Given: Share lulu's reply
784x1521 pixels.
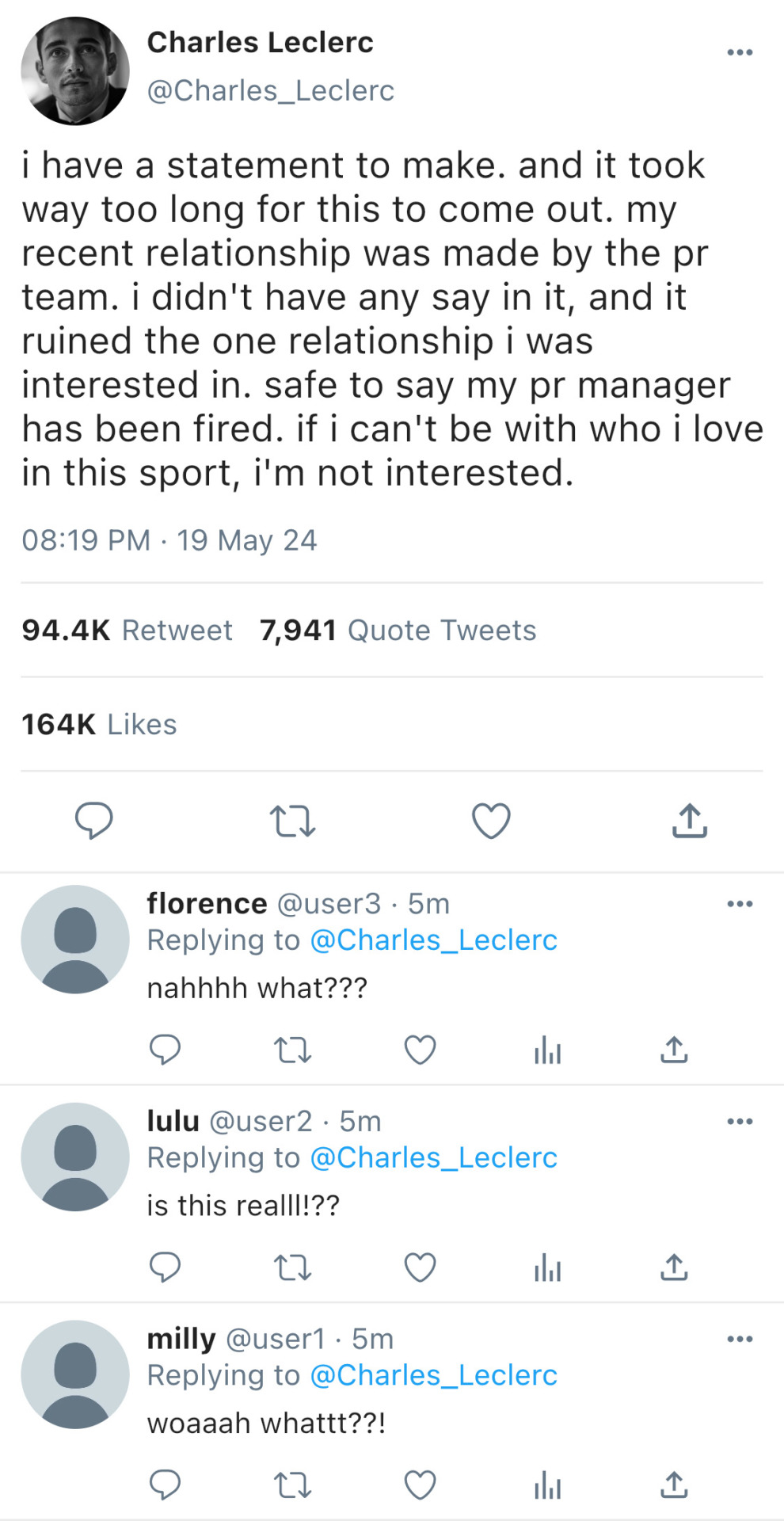Looking at the screenshot, I should pos(674,1267).
